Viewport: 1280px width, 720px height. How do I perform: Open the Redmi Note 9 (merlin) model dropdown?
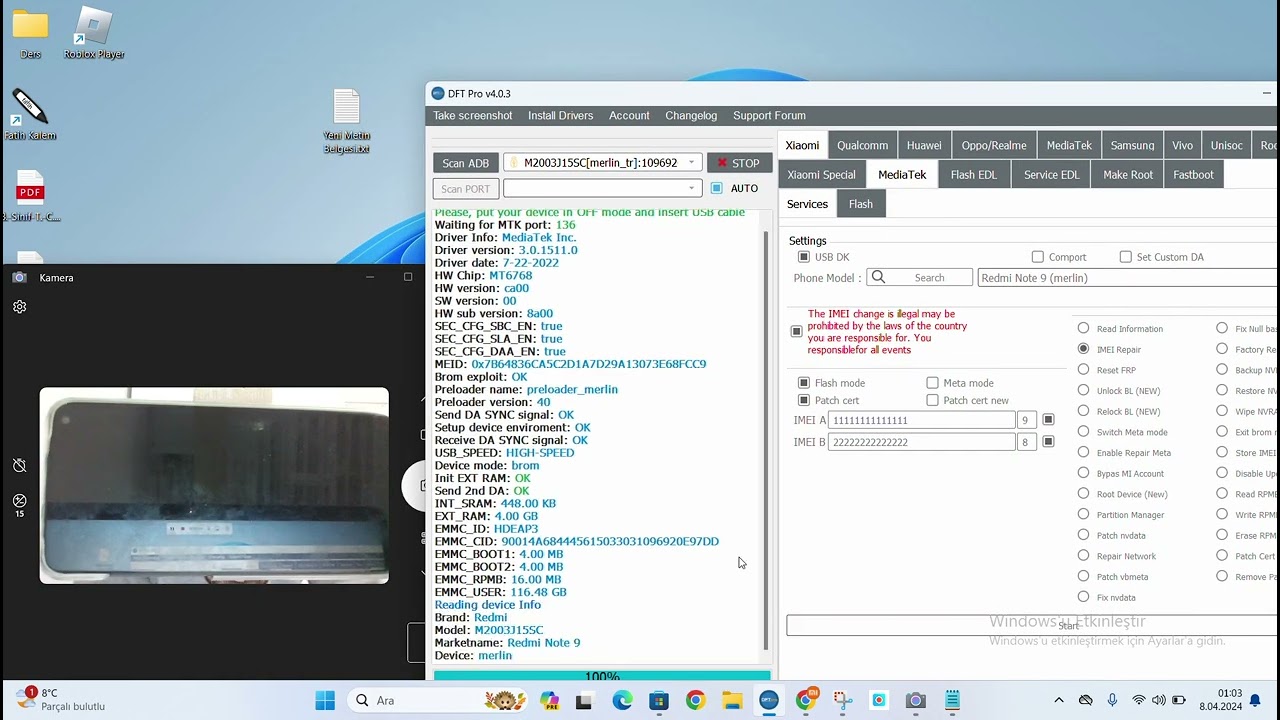[1128, 278]
